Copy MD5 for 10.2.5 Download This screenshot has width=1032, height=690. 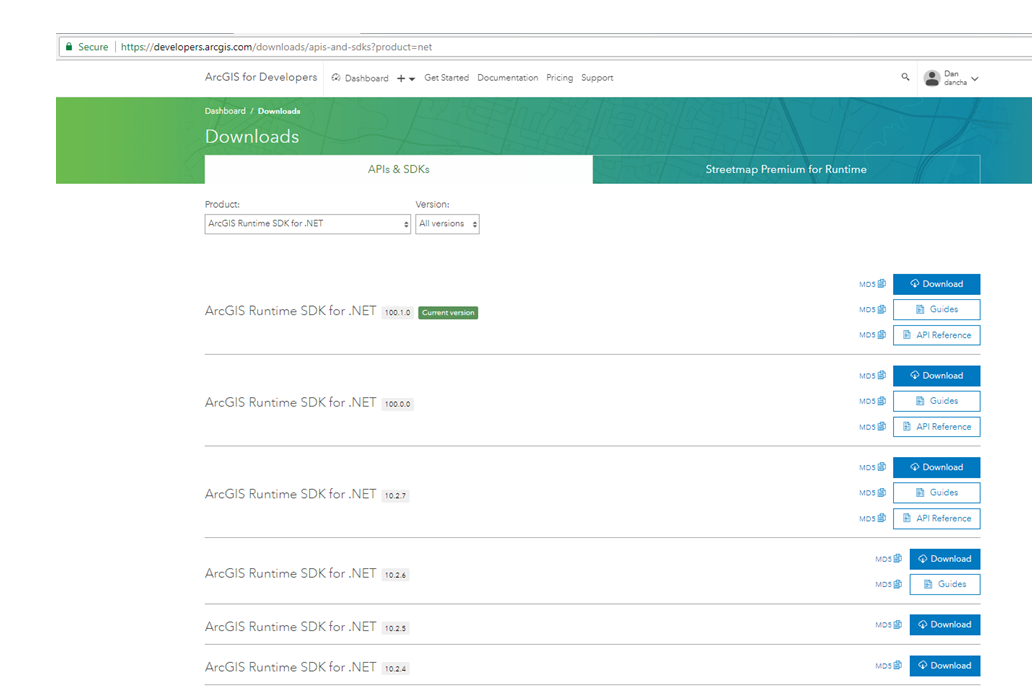888,625
